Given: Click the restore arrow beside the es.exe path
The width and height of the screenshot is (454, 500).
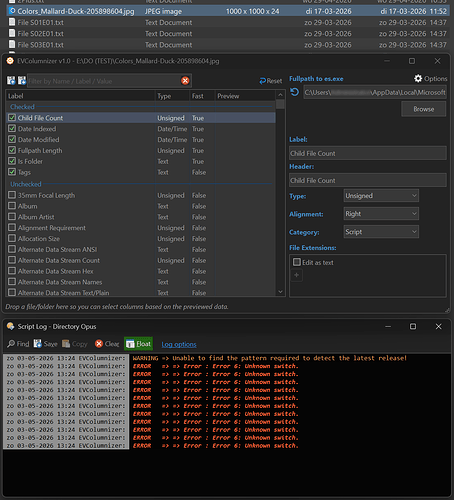Looking at the screenshot, I should tap(294, 92).
